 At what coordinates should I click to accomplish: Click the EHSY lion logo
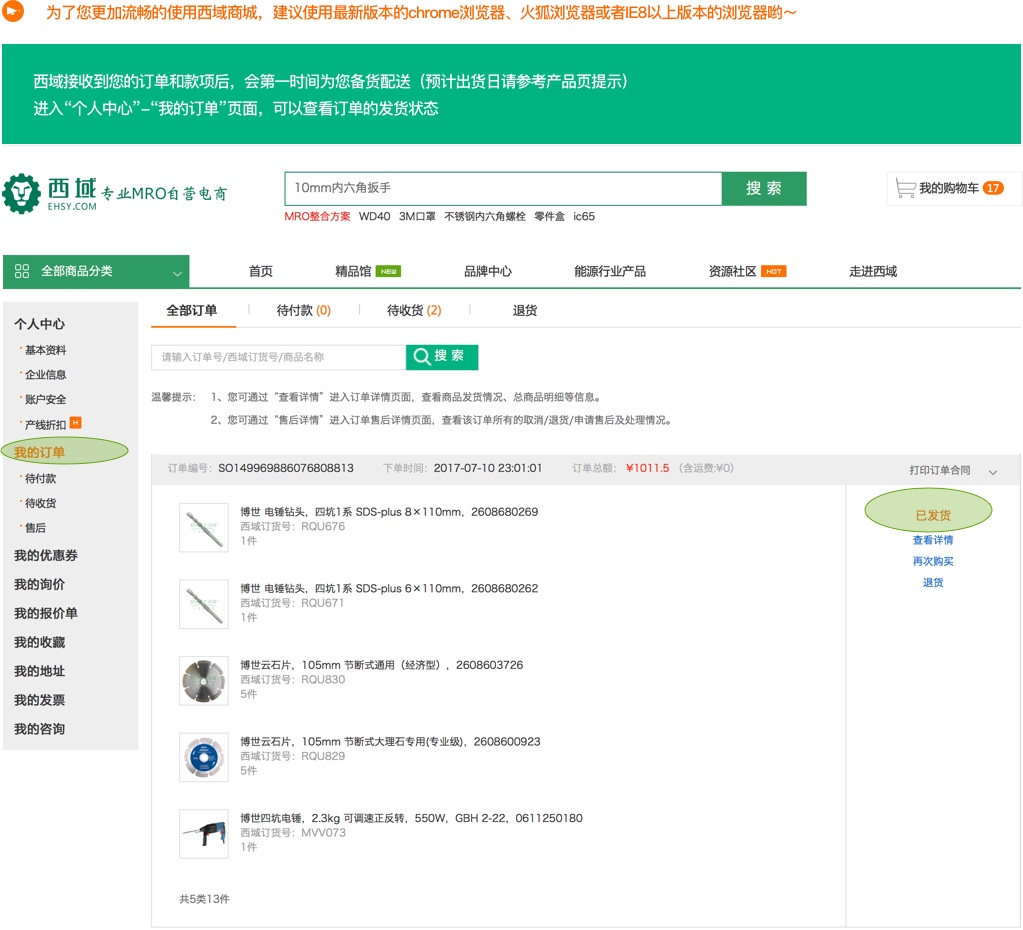pyautogui.click(x=21, y=193)
